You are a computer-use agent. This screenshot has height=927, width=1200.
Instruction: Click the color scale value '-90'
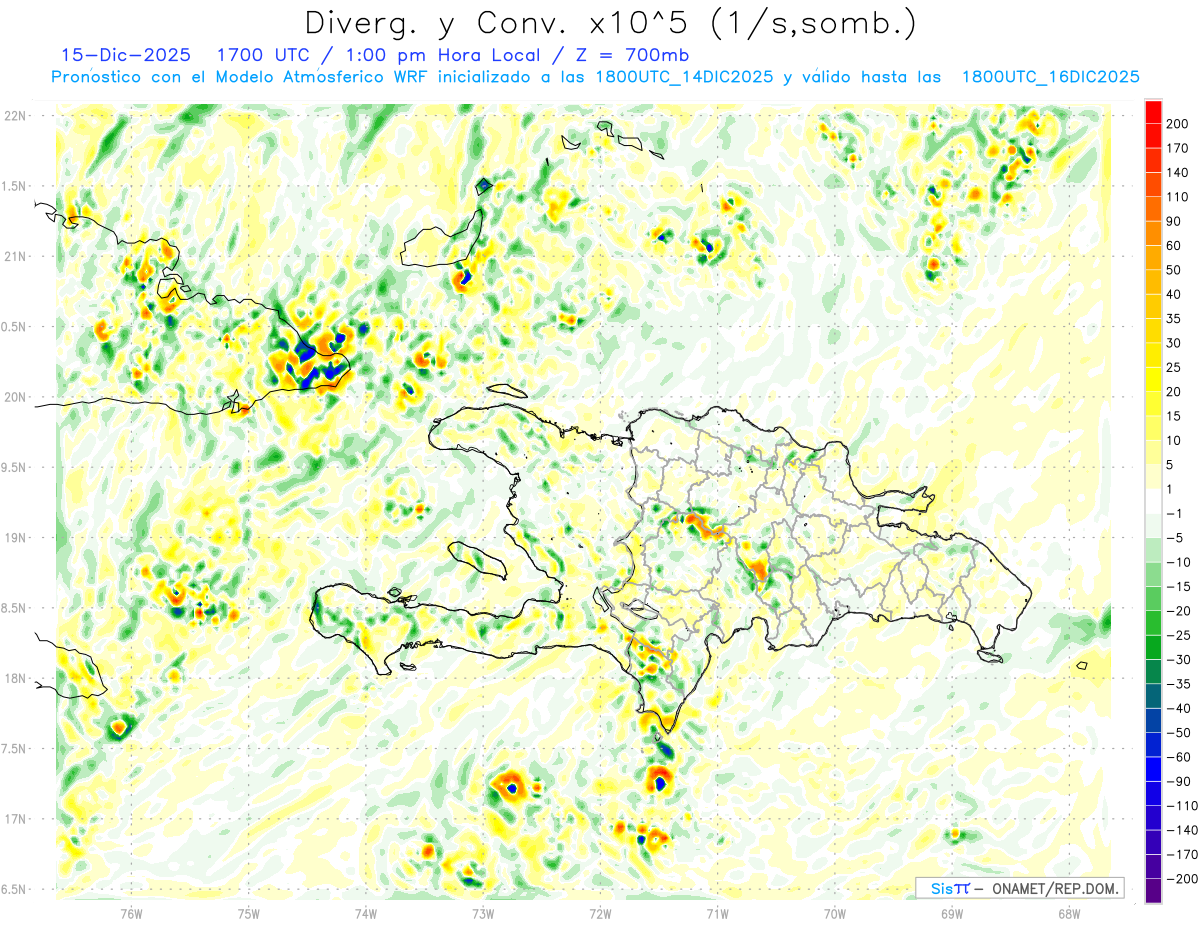(x=1177, y=782)
